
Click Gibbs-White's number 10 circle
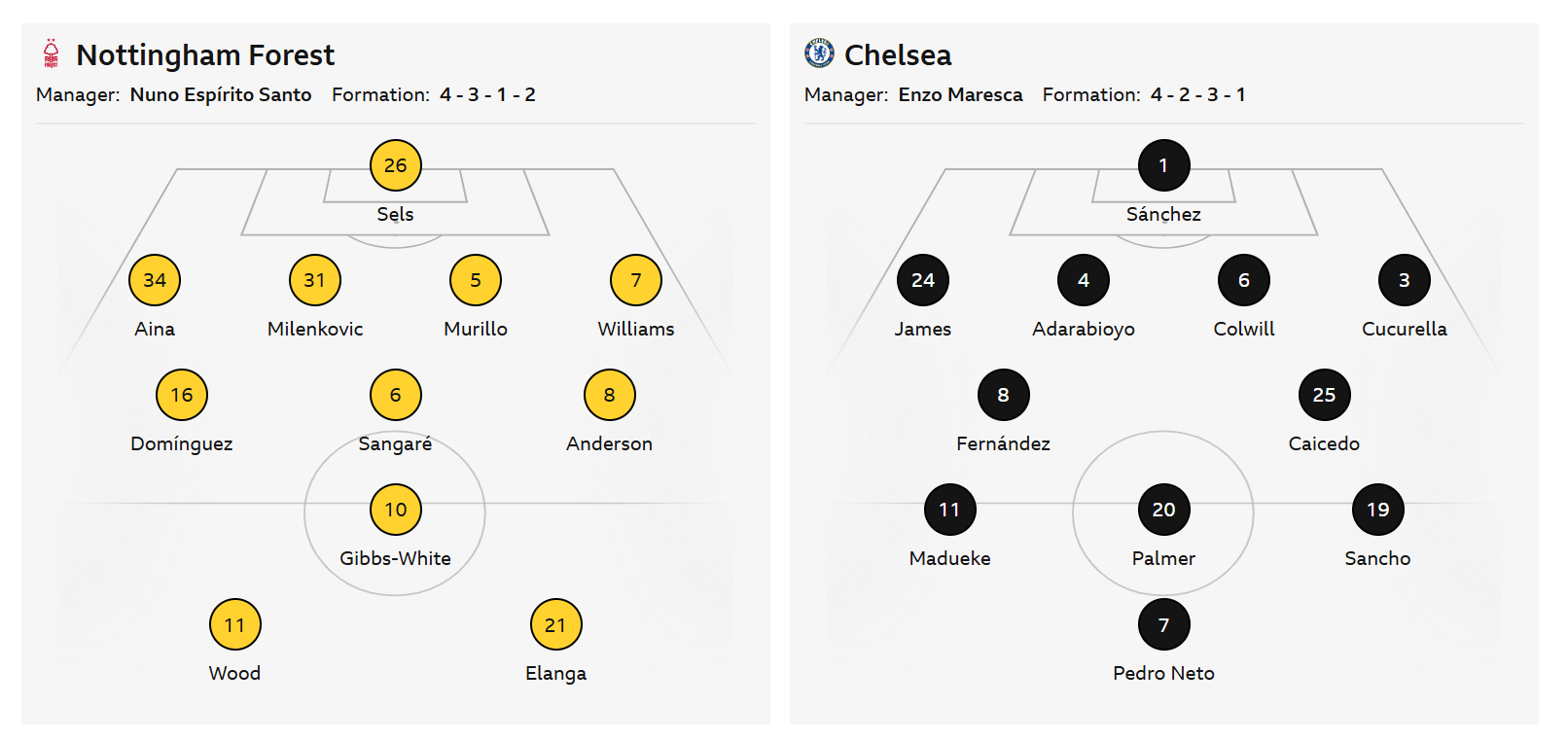[395, 510]
